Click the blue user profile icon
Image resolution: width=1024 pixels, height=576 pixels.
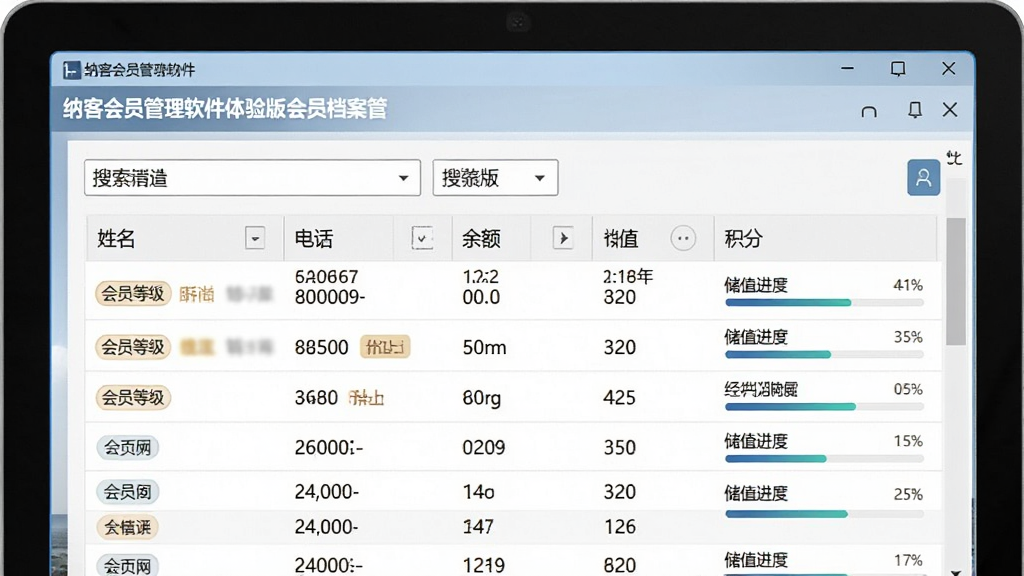(x=923, y=178)
